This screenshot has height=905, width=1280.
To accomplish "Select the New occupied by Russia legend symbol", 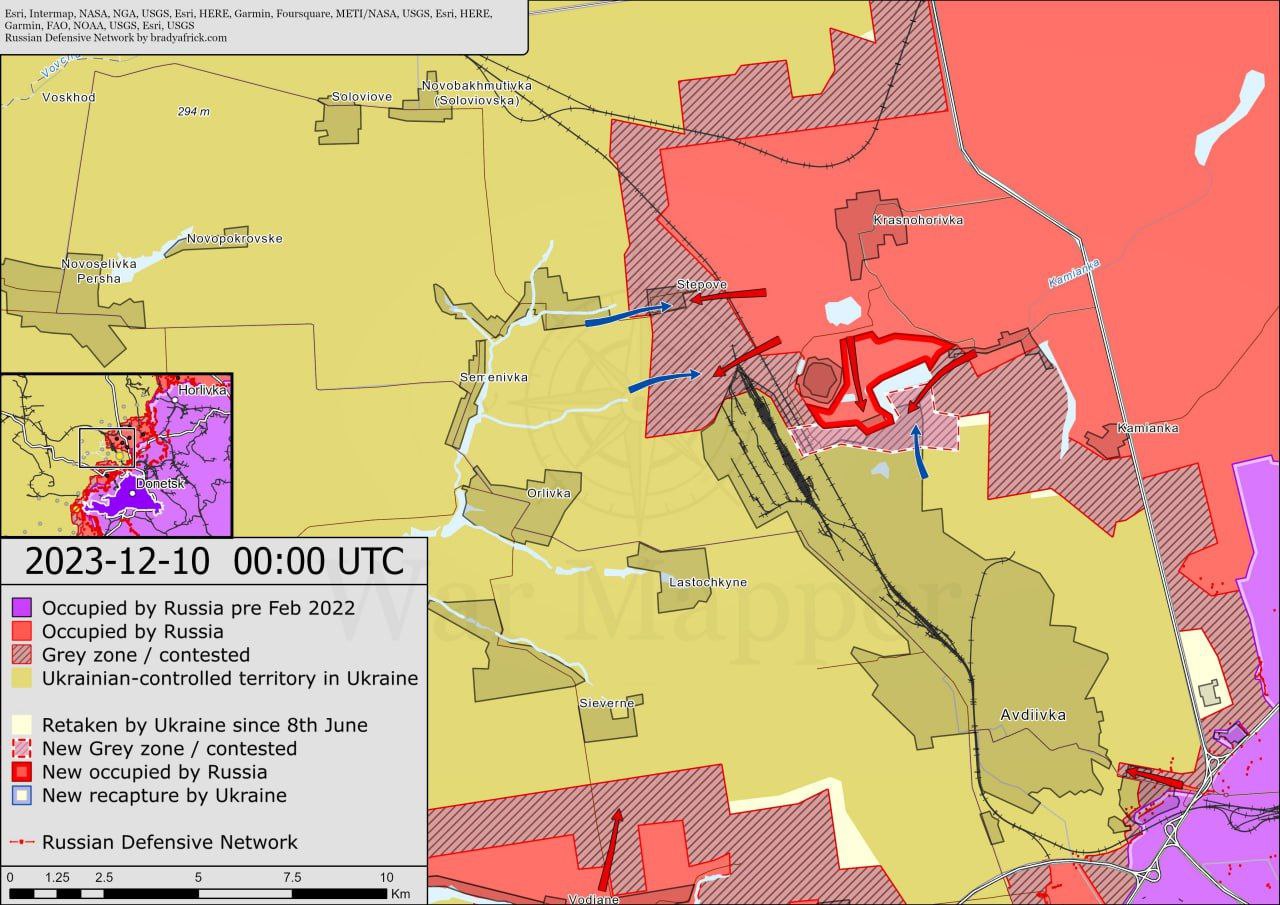I will coord(21,772).
